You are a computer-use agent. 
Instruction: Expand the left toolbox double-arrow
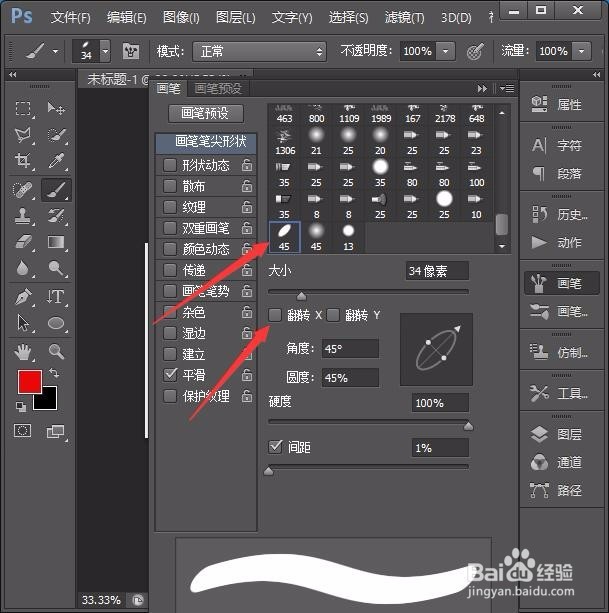13,74
